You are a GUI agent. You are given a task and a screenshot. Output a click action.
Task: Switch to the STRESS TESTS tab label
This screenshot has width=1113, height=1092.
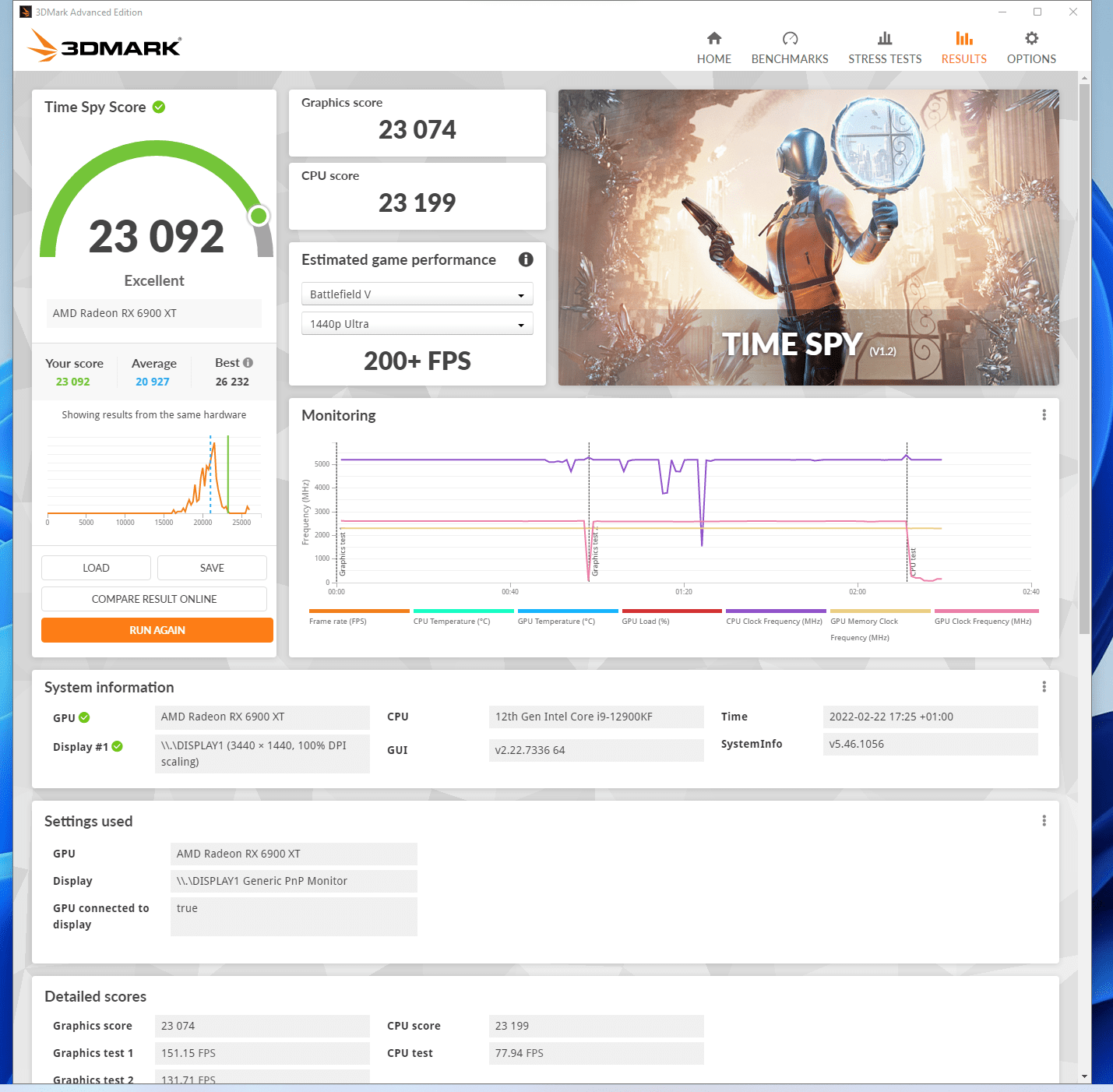point(885,59)
